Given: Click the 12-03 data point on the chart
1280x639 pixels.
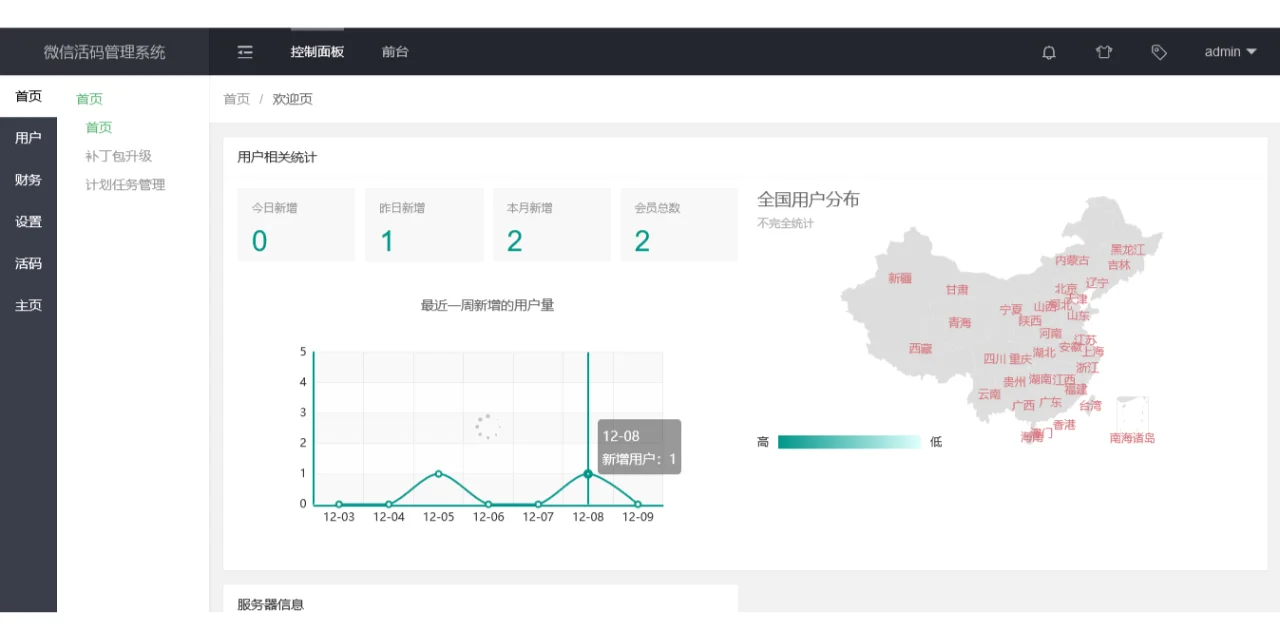Looking at the screenshot, I should pos(339,504).
